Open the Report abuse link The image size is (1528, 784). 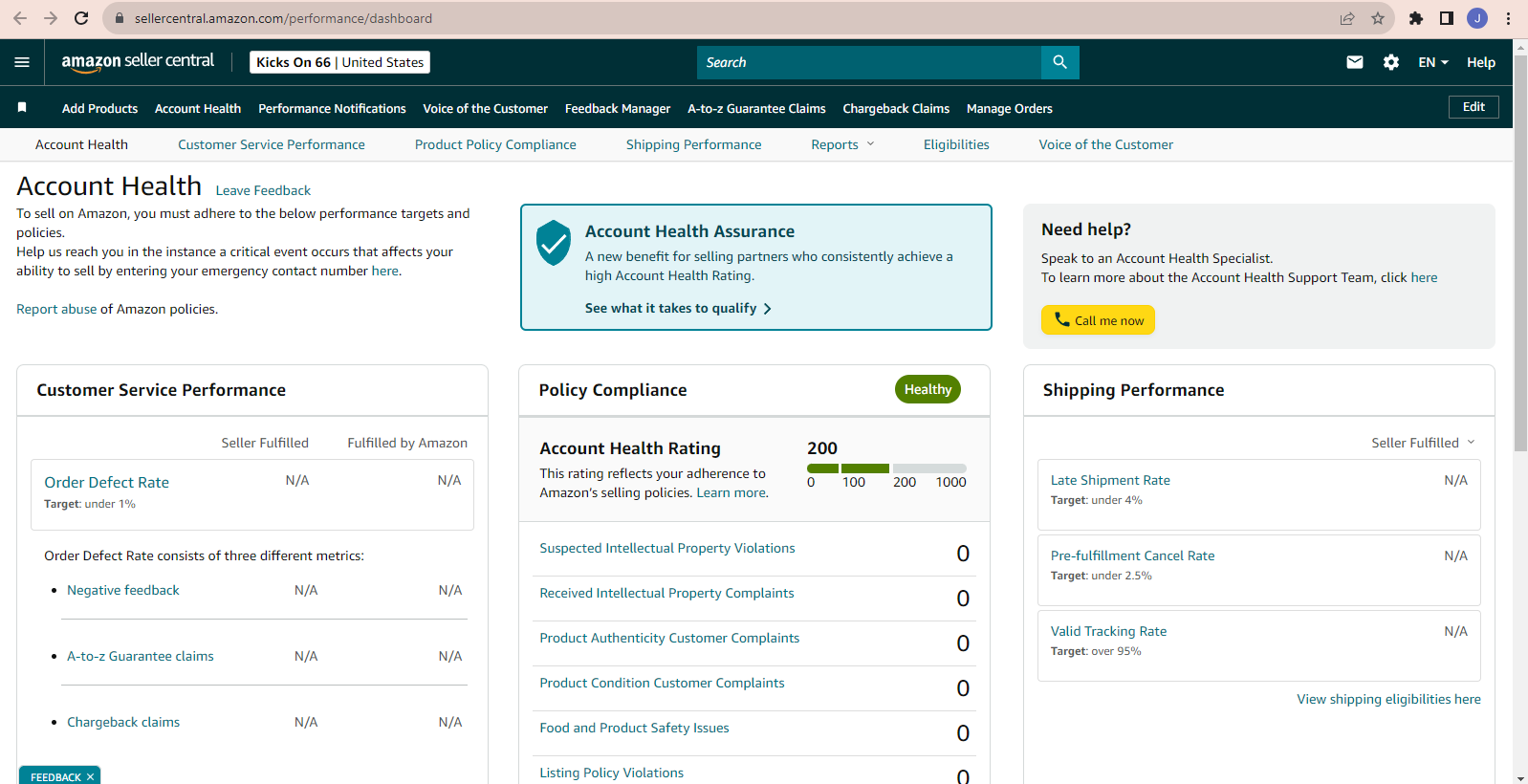tap(56, 309)
